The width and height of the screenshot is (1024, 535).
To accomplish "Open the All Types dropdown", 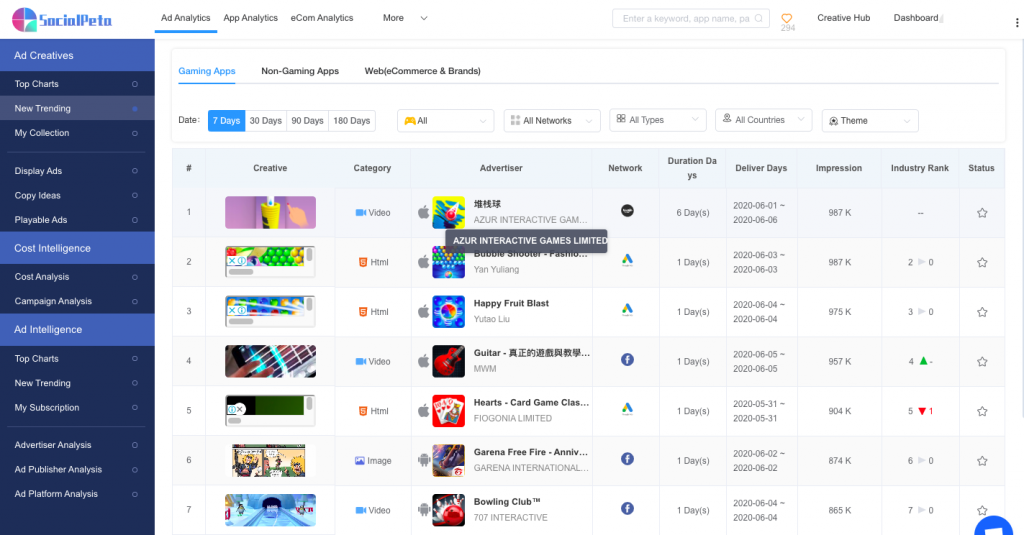I will tap(658, 120).
